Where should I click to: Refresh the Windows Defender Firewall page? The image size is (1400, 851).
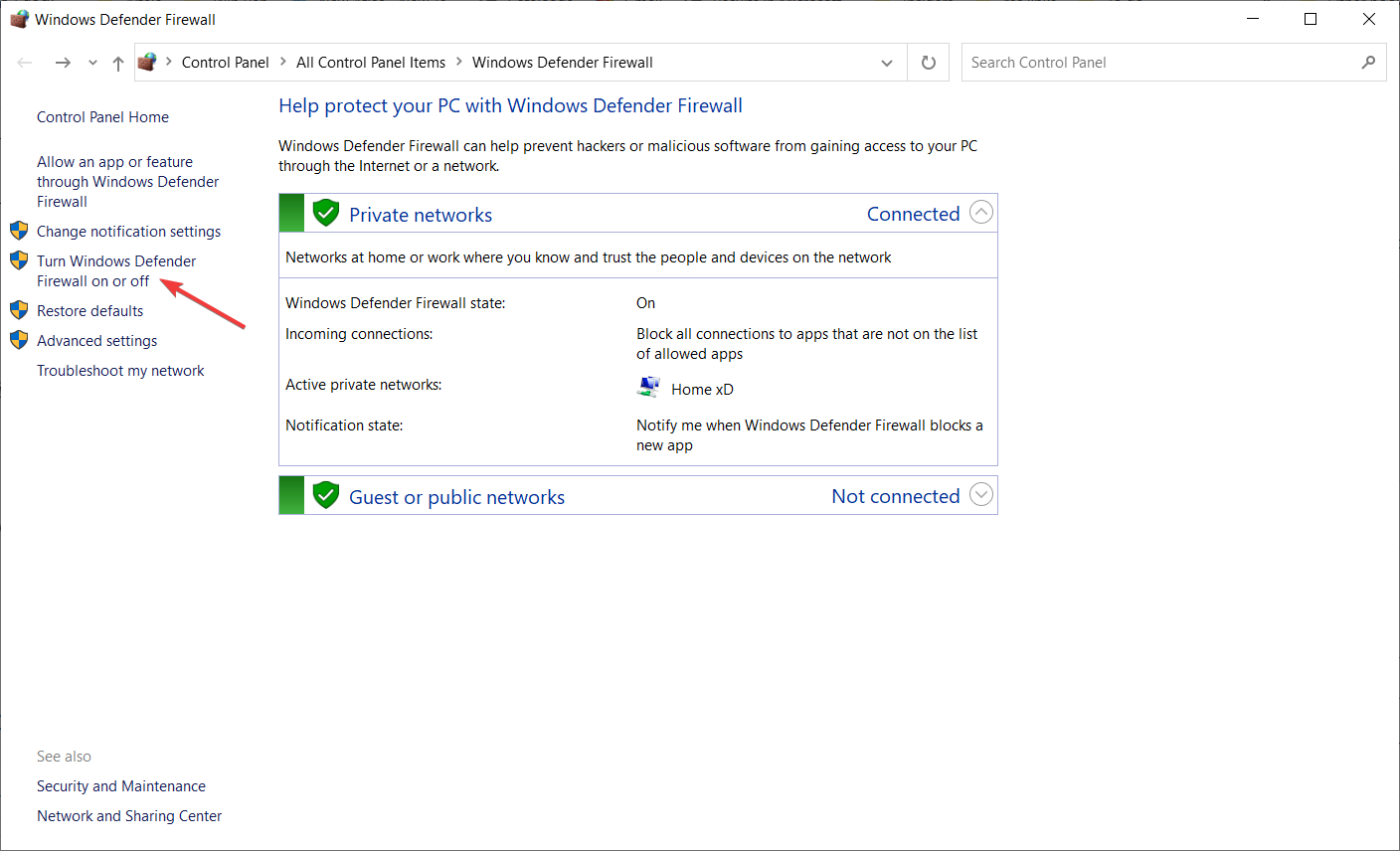929,63
